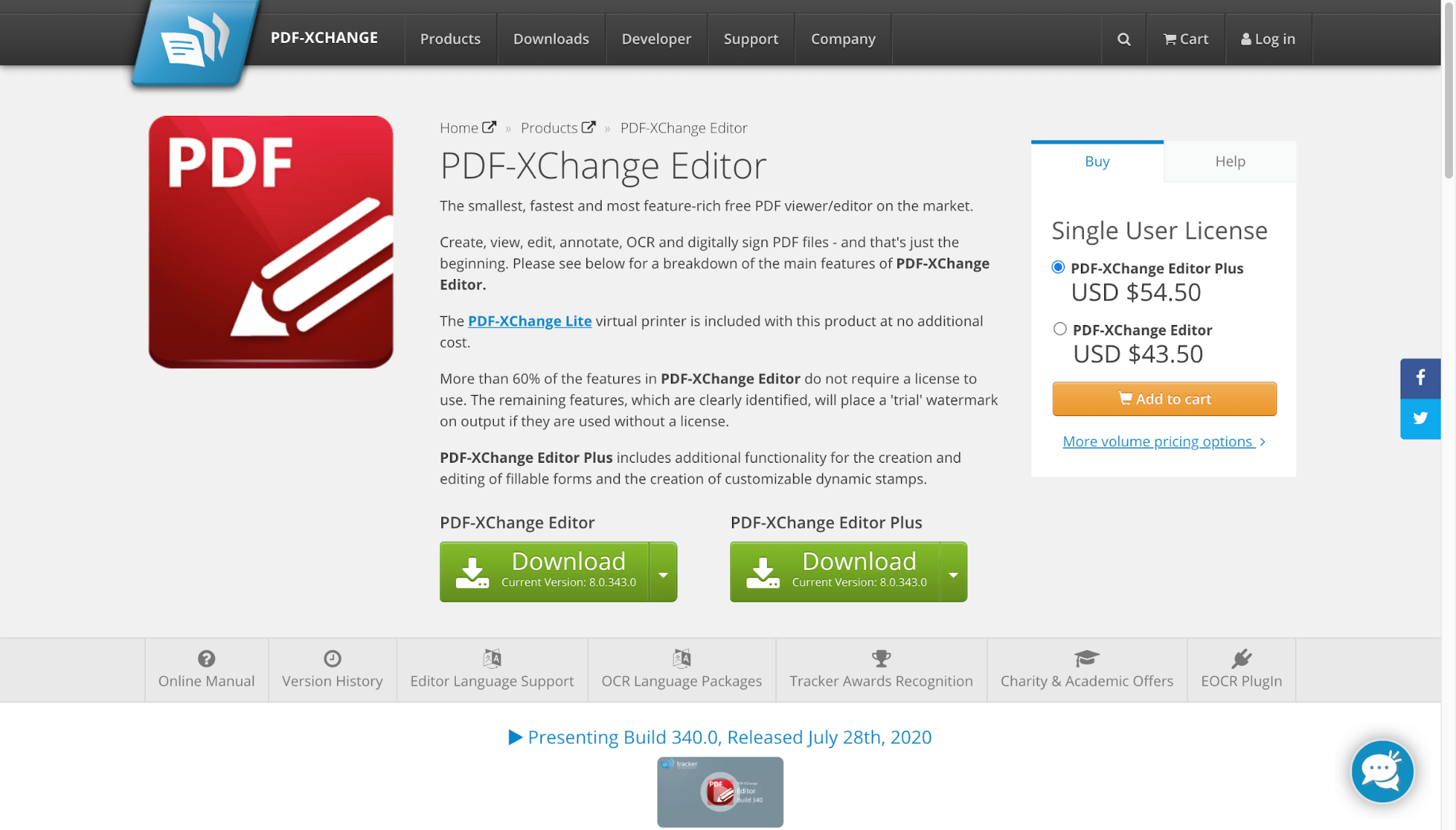
Task: Click Support menu item in navigation
Action: coord(751,38)
